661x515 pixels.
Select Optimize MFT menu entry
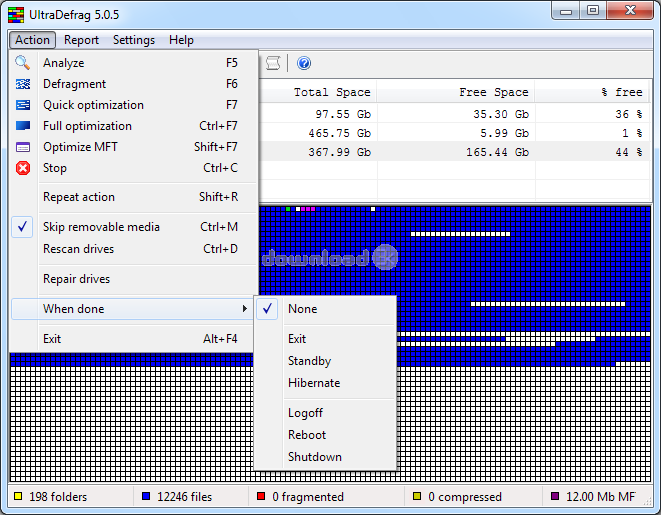134,147
